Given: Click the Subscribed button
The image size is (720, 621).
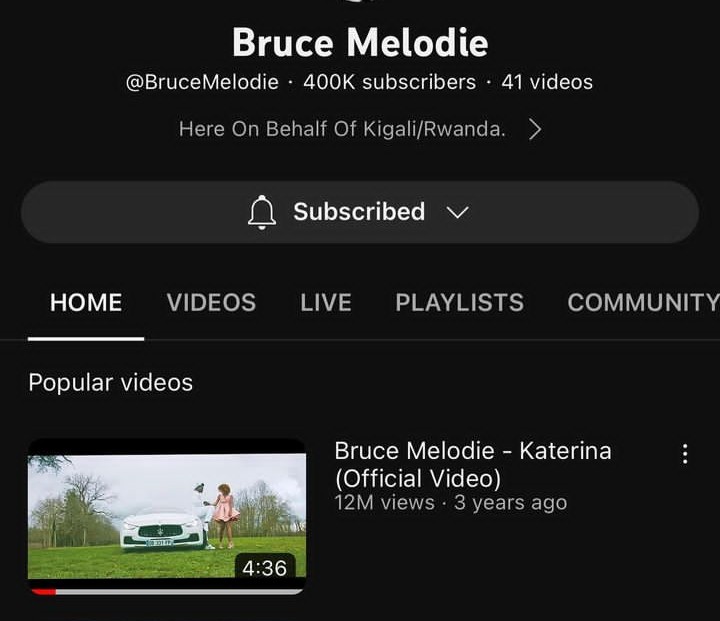Looking at the screenshot, I should [x=360, y=212].
